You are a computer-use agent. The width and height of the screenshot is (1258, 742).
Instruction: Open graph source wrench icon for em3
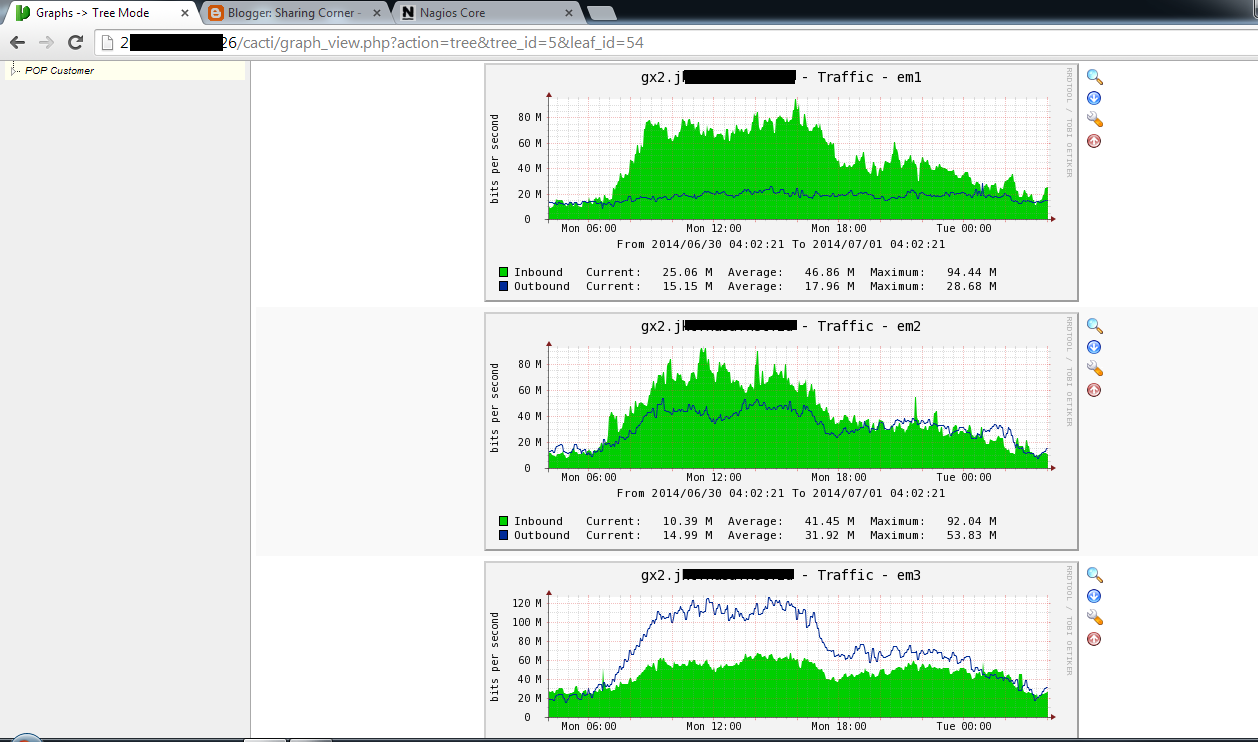tap(1093, 617)
